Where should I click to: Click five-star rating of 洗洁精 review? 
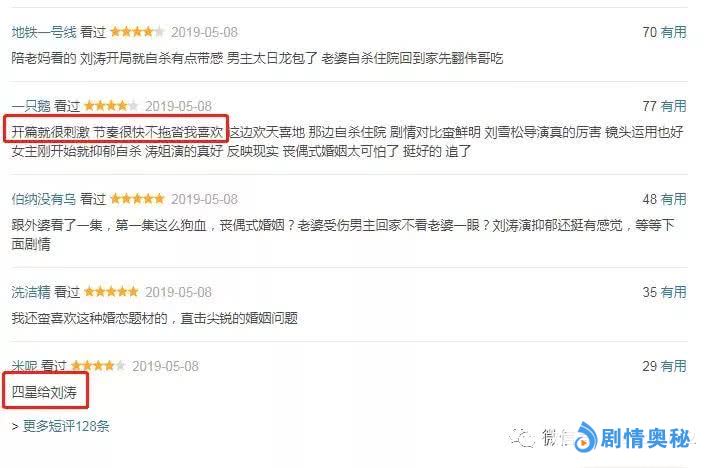point(111,292)
